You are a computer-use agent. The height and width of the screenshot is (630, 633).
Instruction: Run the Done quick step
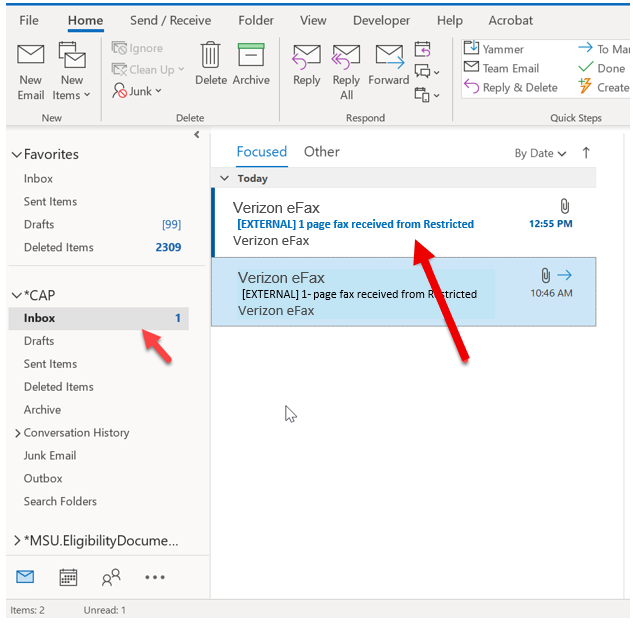pyautogui.click(x=602, y=68)
